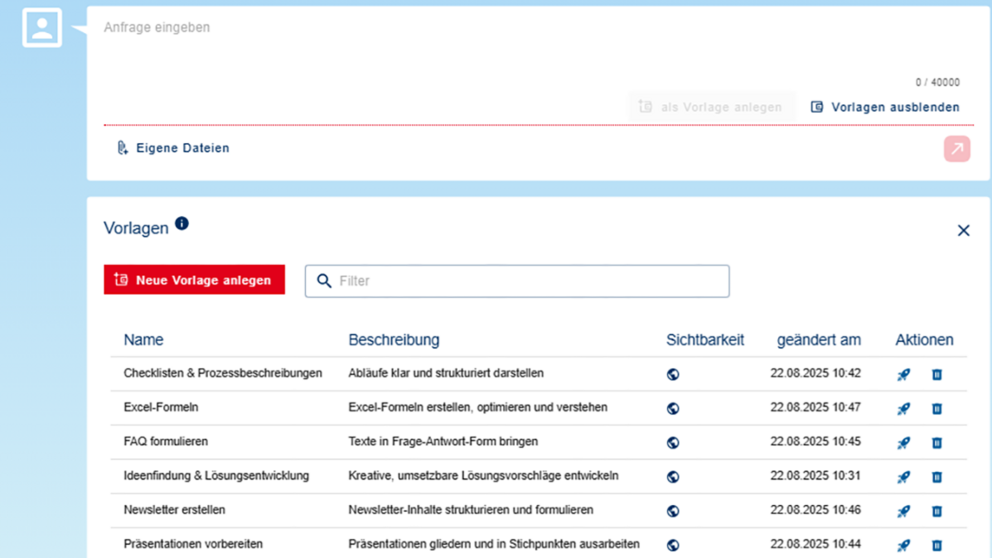Click description 'Präsentationen gliedern und in Stichpunkten ausarbeiten'
The width and height of the screenshot is (992, 558).
[494, 544]
